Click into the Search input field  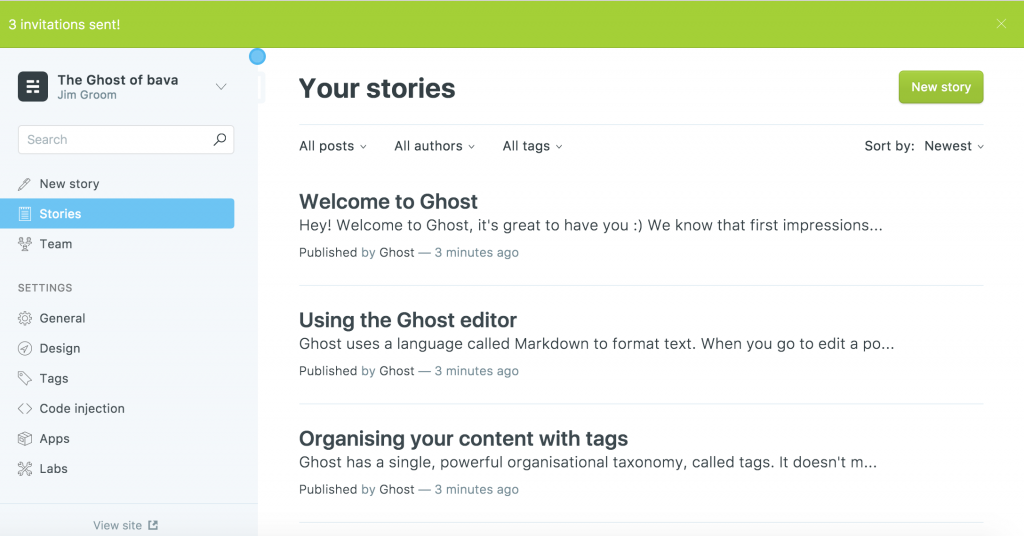[x=118, y=140]
